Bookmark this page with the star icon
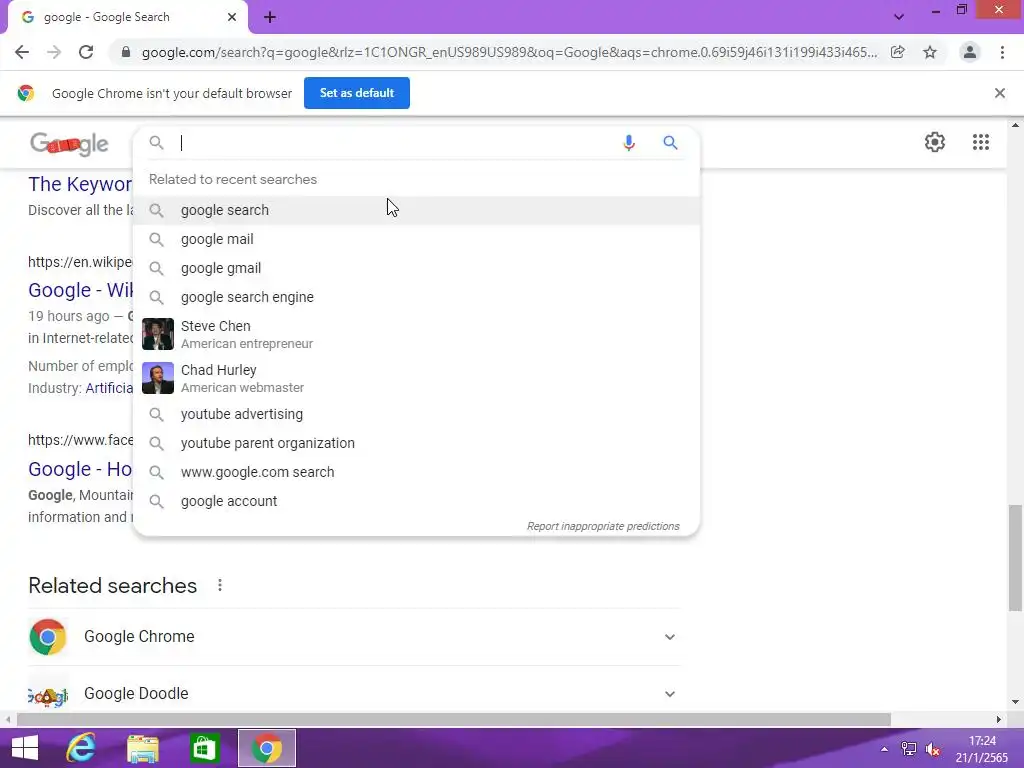The width and height of the screenshot is (1024, 768). (x=930, y=52)
